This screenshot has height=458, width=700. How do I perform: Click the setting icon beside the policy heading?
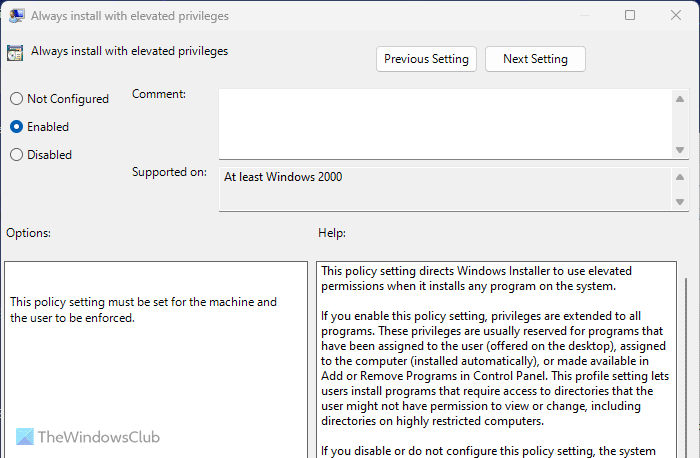point(15,53)
